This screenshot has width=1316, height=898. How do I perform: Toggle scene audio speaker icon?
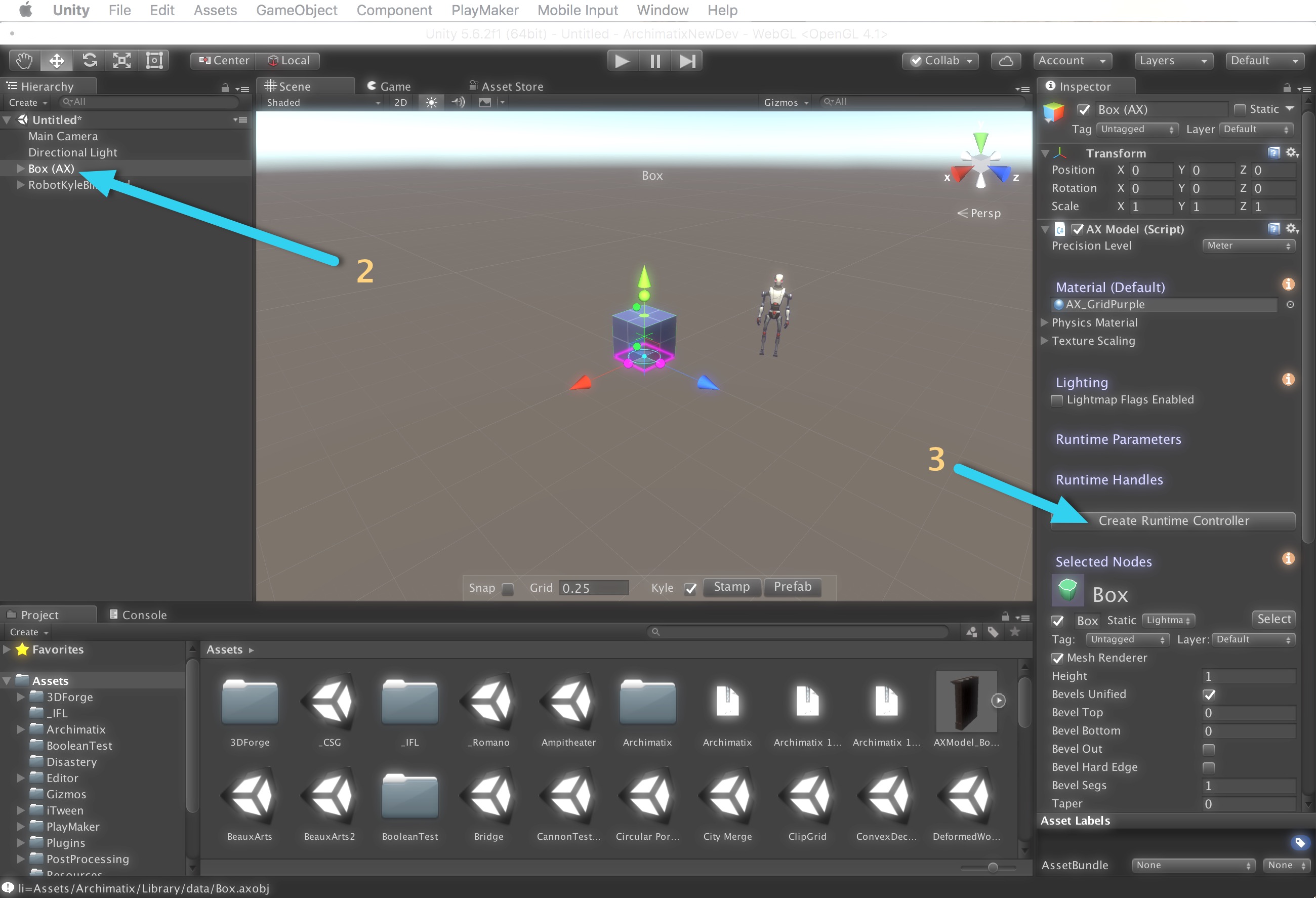(x=458, y=102)
